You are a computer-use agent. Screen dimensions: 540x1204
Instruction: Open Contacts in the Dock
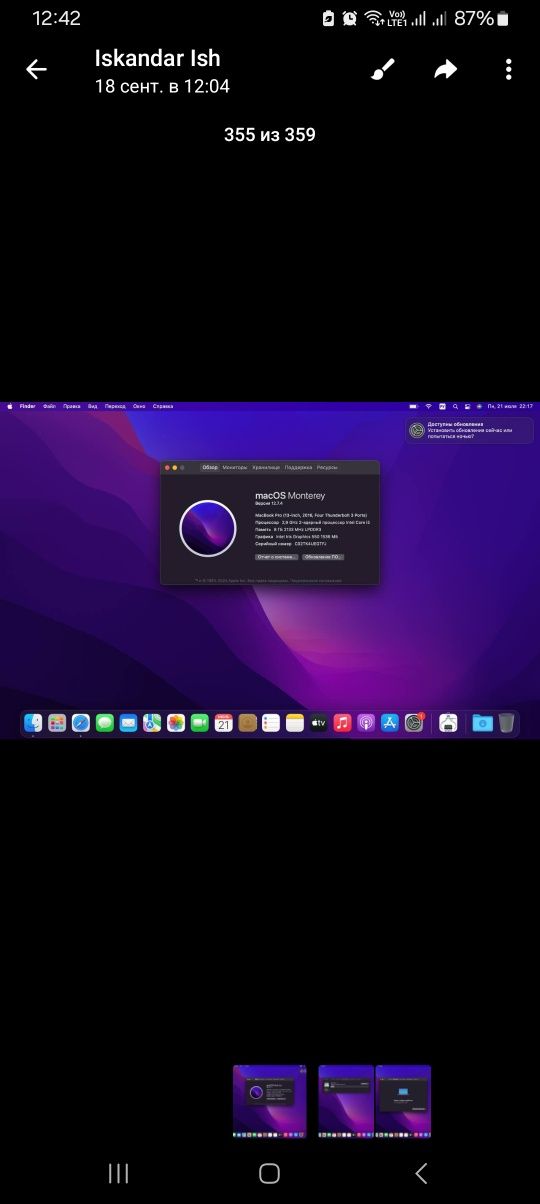(x=247, y=722)
